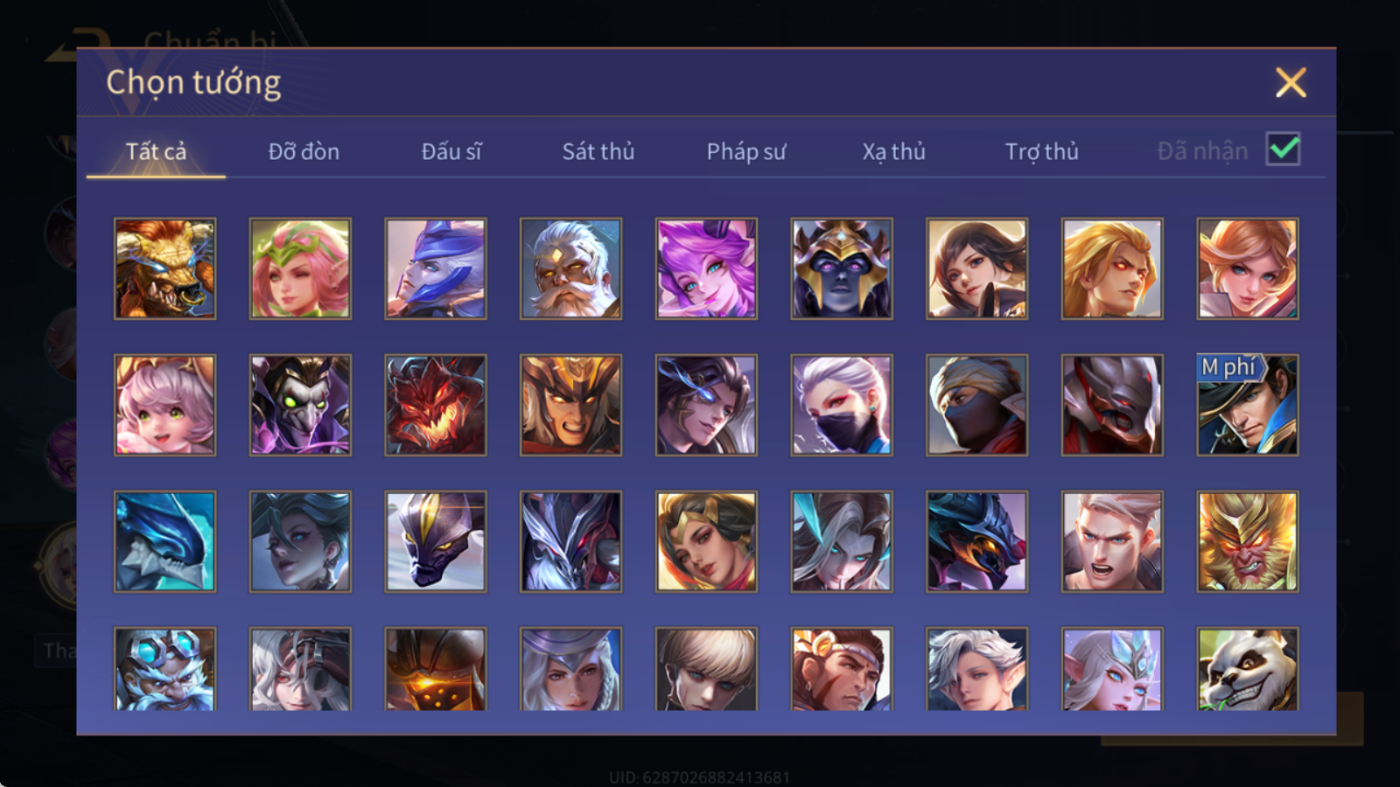Choose the red flaming demon hero

[436, 405]
